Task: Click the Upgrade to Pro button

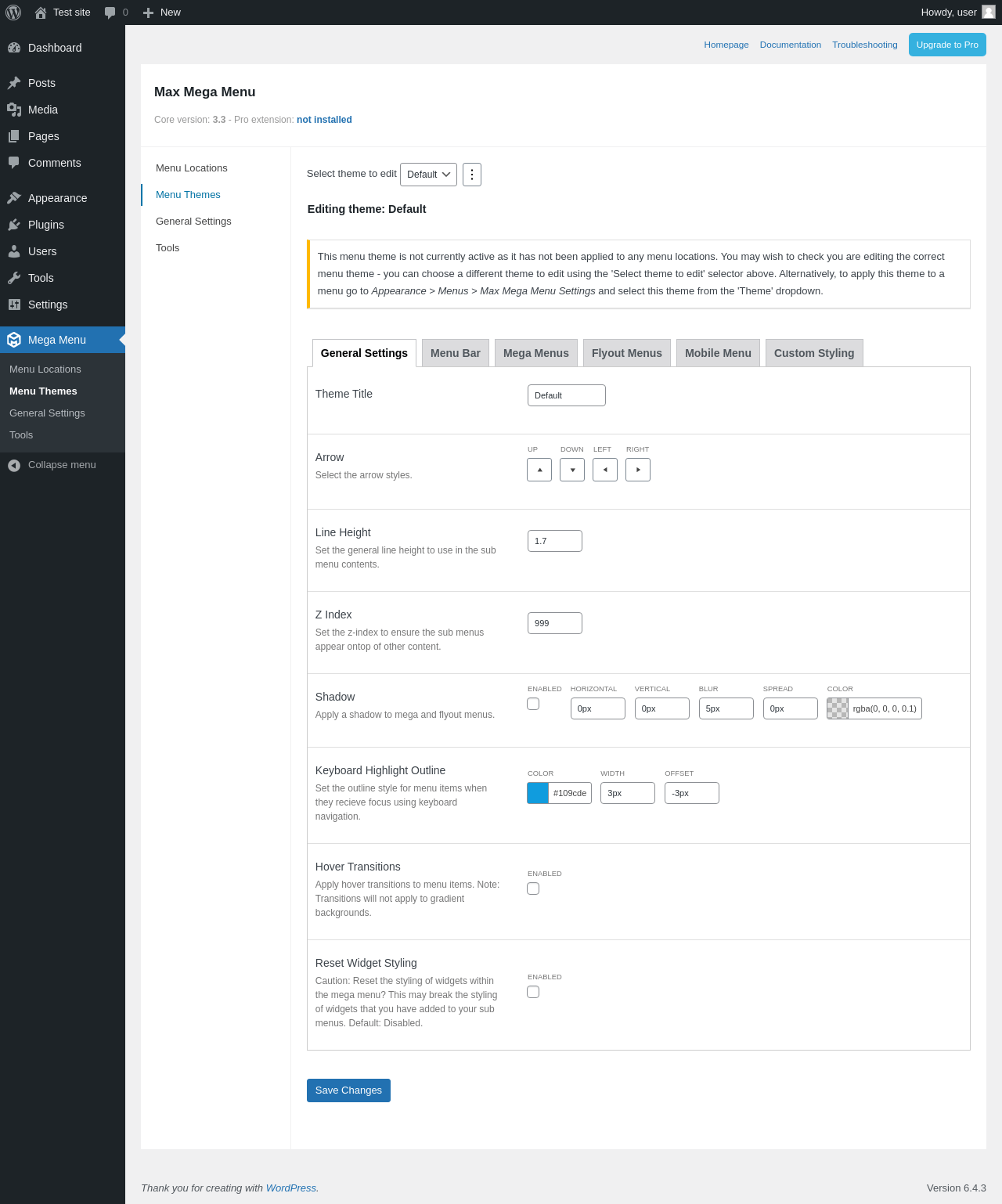Action: [x=947, y=45]
